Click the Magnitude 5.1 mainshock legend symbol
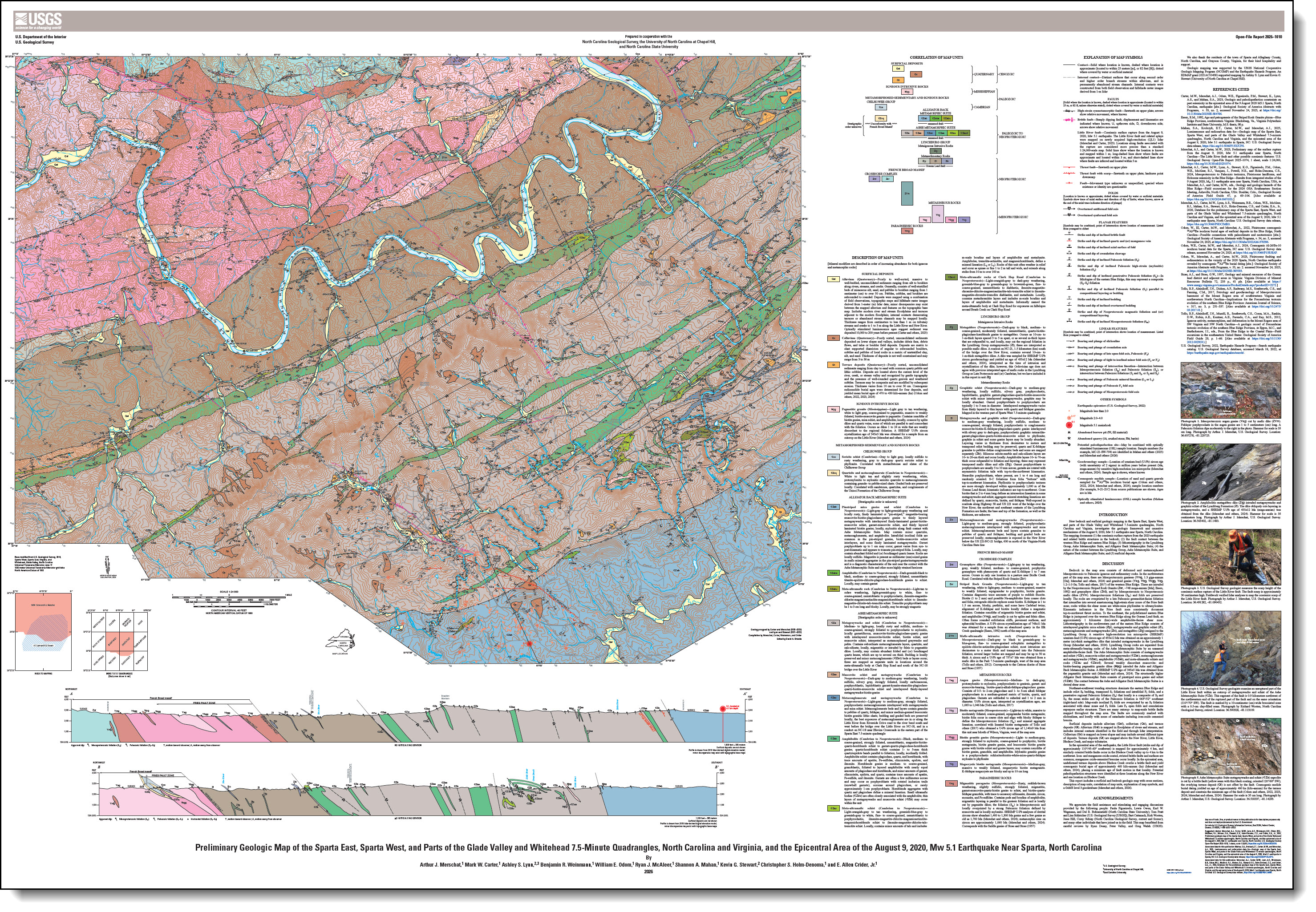Image resolution: width=1316 pixels, height=912 pixels. 1069,425
